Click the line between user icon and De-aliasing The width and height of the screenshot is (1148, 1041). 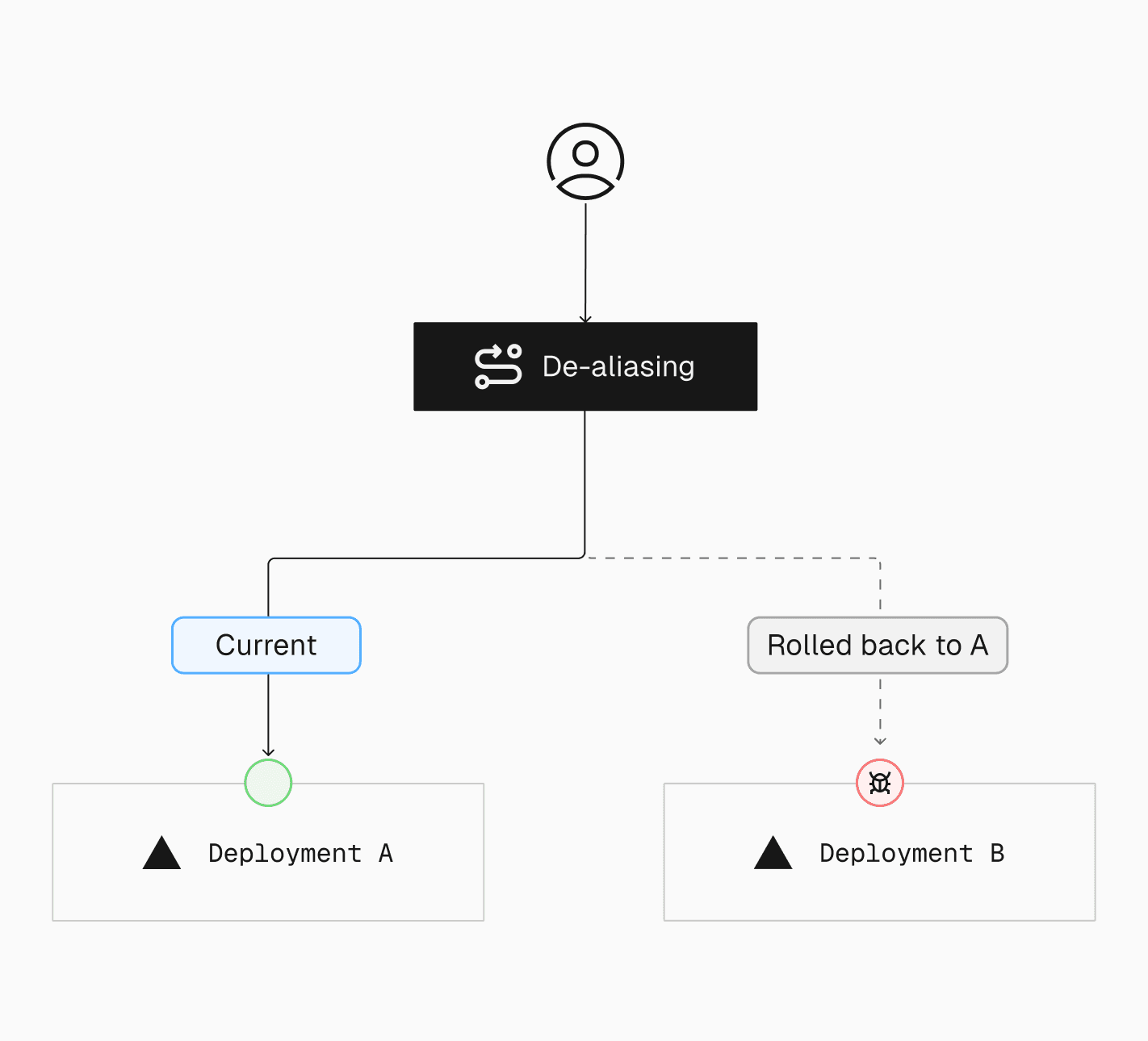(585, 258)
